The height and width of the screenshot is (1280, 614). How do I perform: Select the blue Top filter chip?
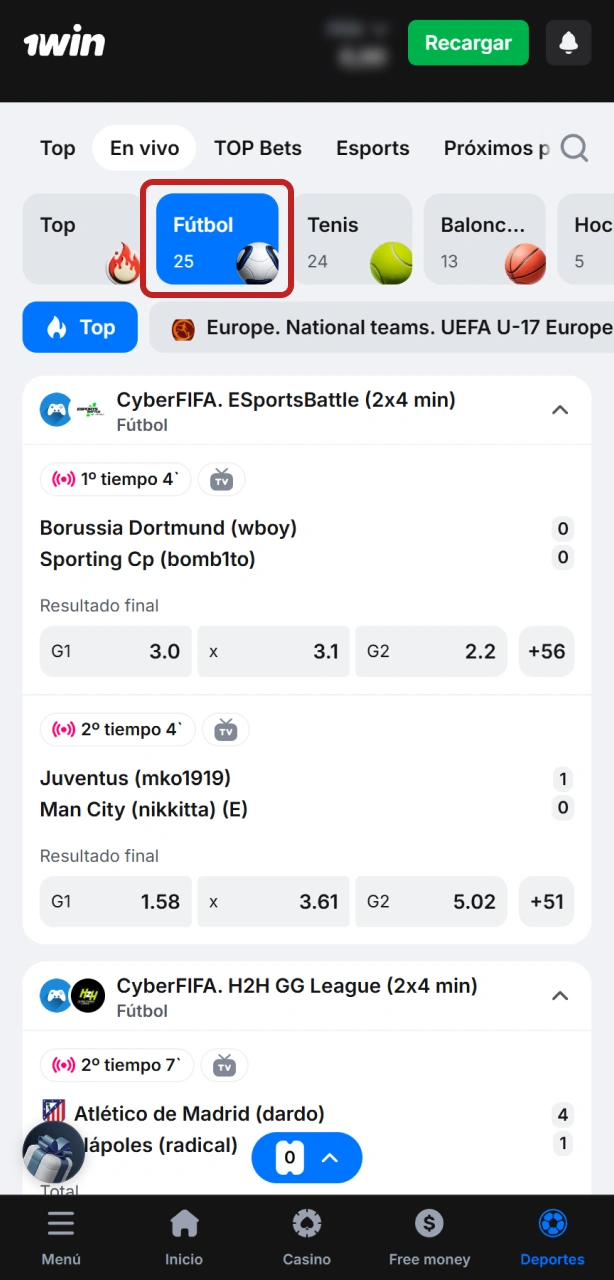click(x=80, y=327)
